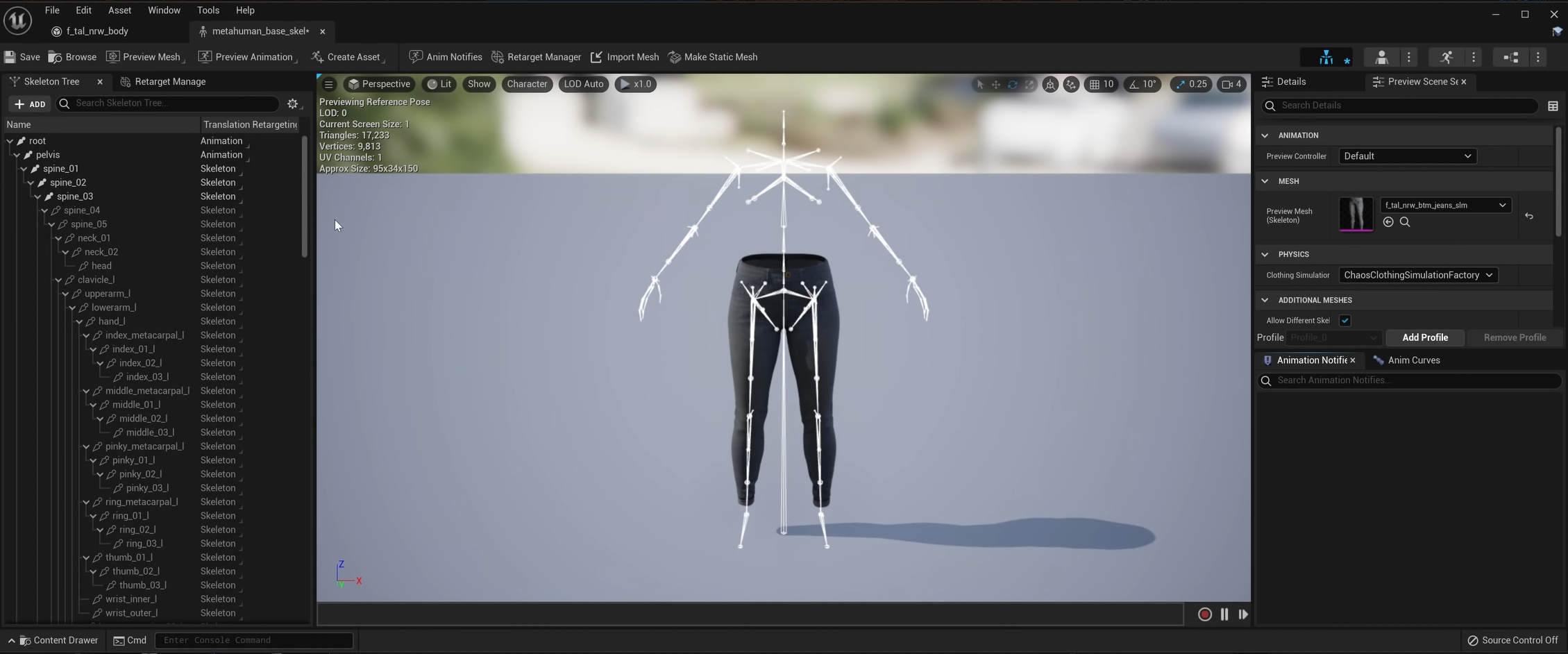Switch to Animation editor mode icon

1447,57
